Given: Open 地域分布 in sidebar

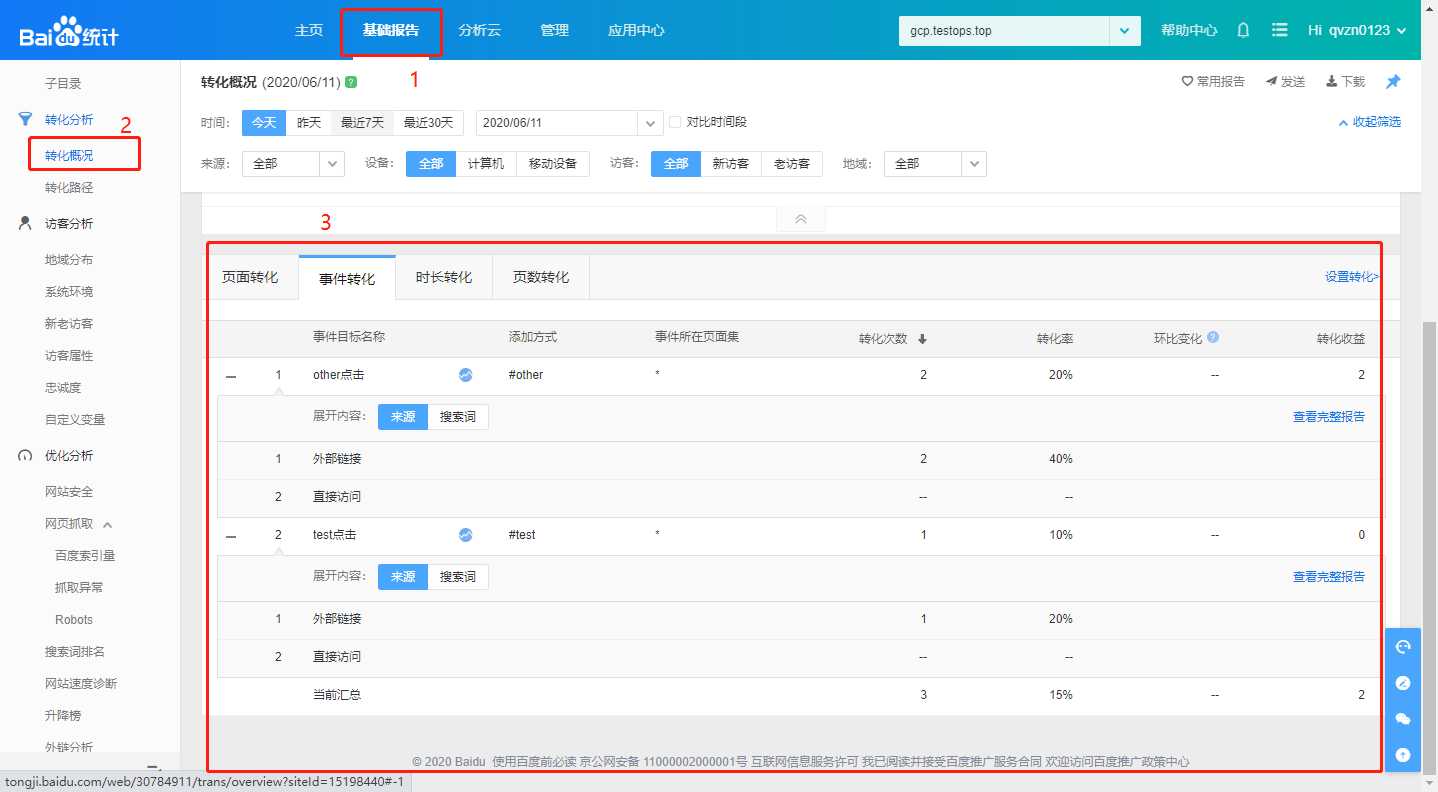Looking at the screenshot, I should tap(69, 260).
